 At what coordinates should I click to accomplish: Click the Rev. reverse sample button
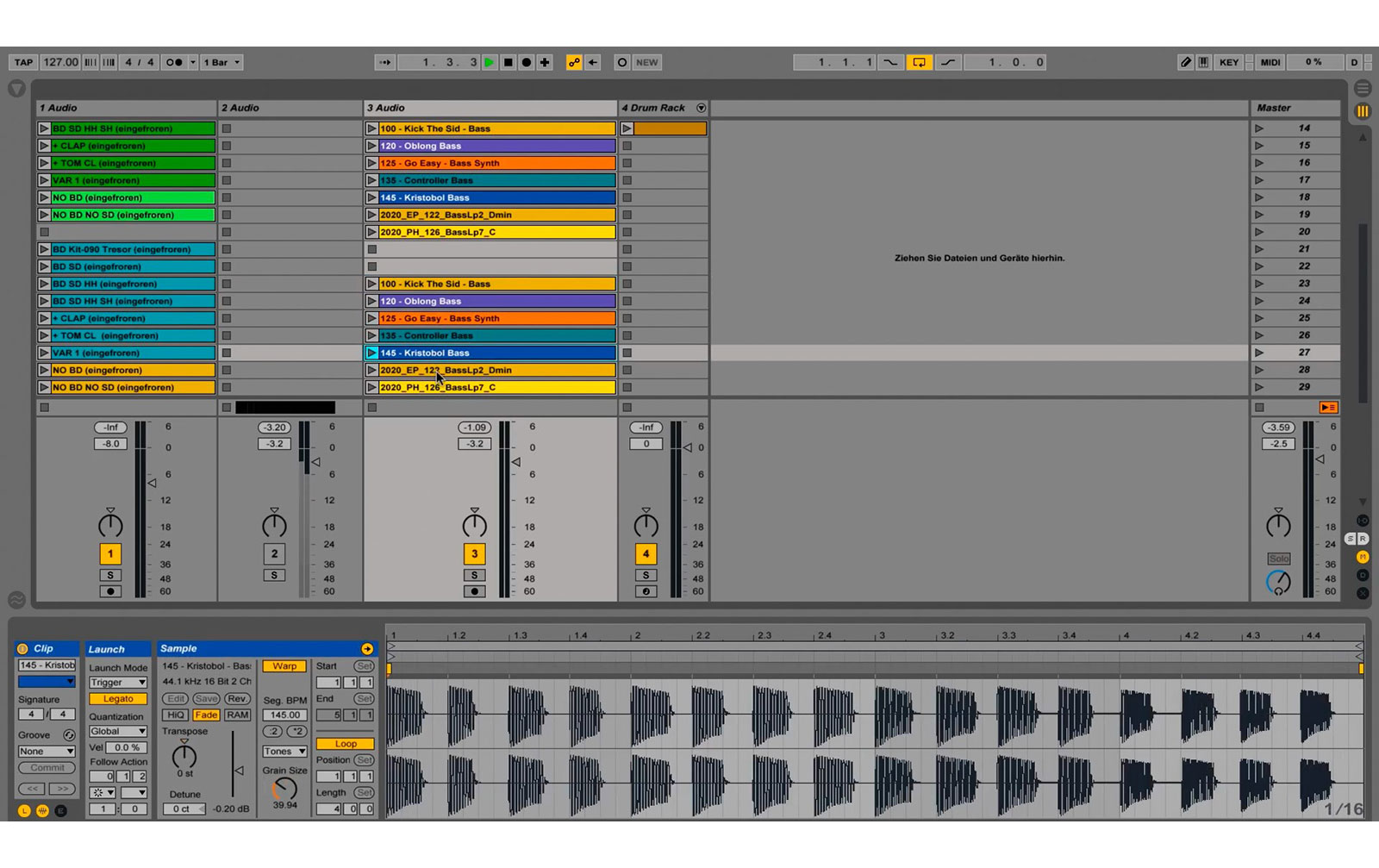237,698
